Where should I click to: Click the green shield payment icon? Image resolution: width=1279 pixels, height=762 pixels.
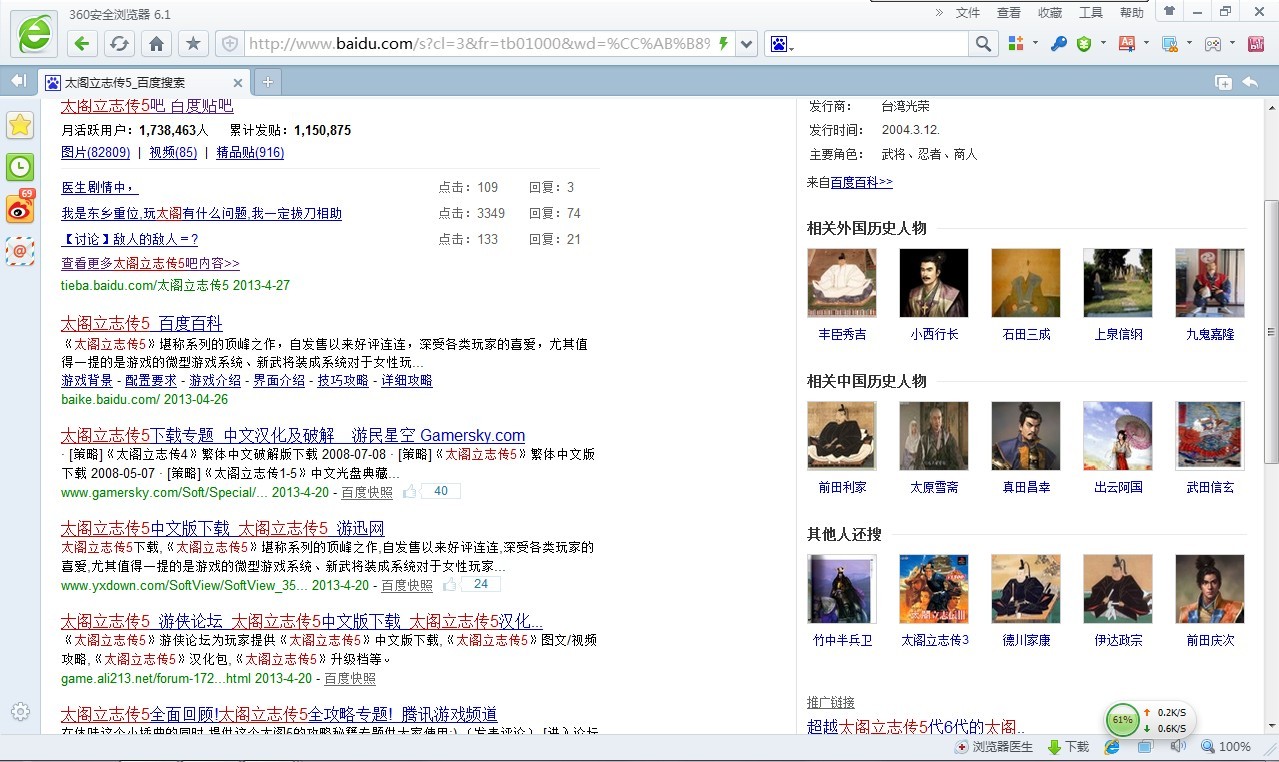[x=1084, y=44]
